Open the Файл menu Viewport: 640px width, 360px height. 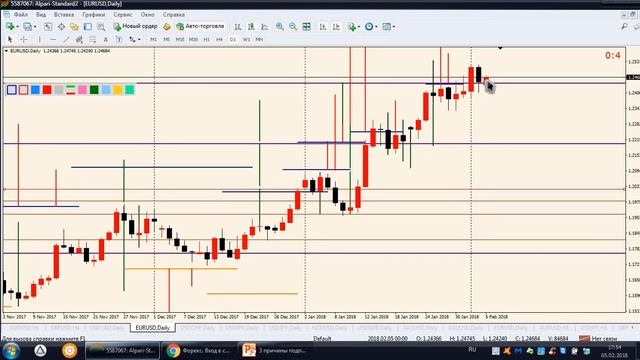point(20,15)
